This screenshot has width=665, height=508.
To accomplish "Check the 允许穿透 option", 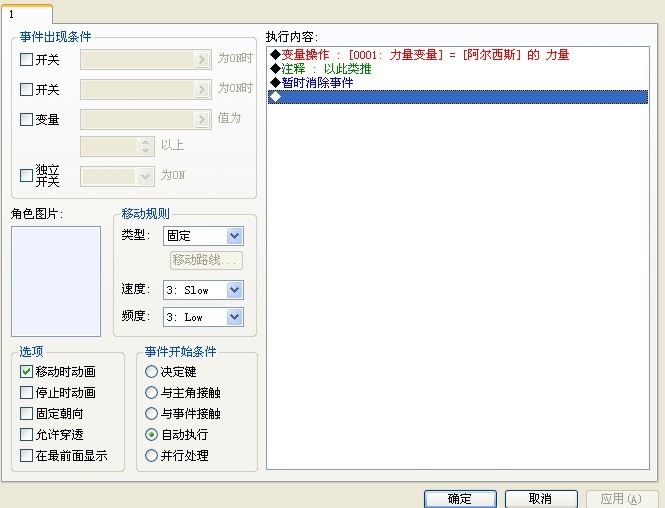I will [26, 435].
